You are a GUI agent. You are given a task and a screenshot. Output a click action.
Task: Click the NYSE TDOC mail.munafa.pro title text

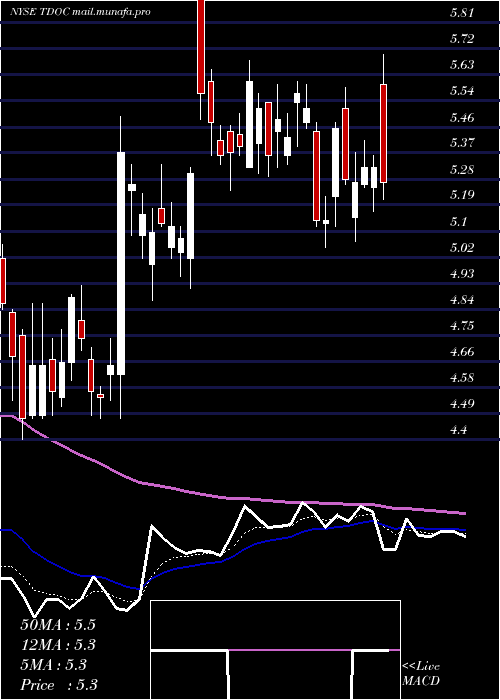(80, 12)
